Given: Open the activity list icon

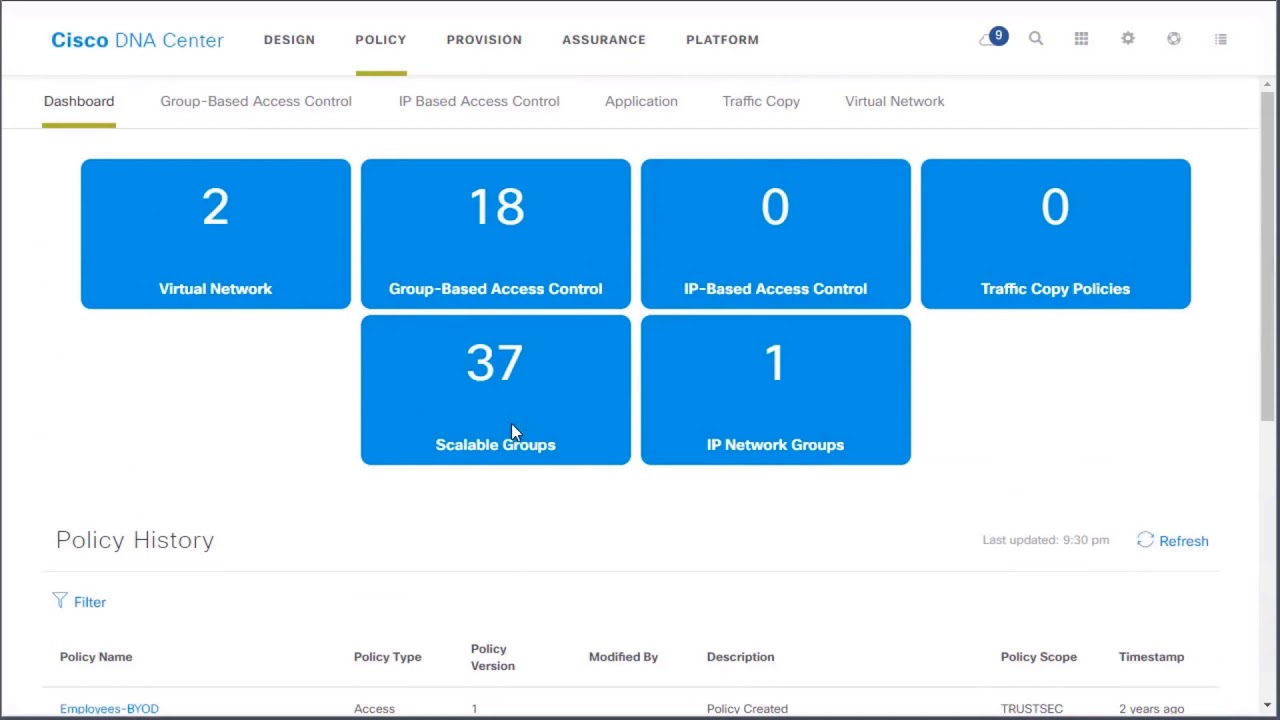Looking at the screenshot, I should pyautogui.click(x=1221, y=39).
